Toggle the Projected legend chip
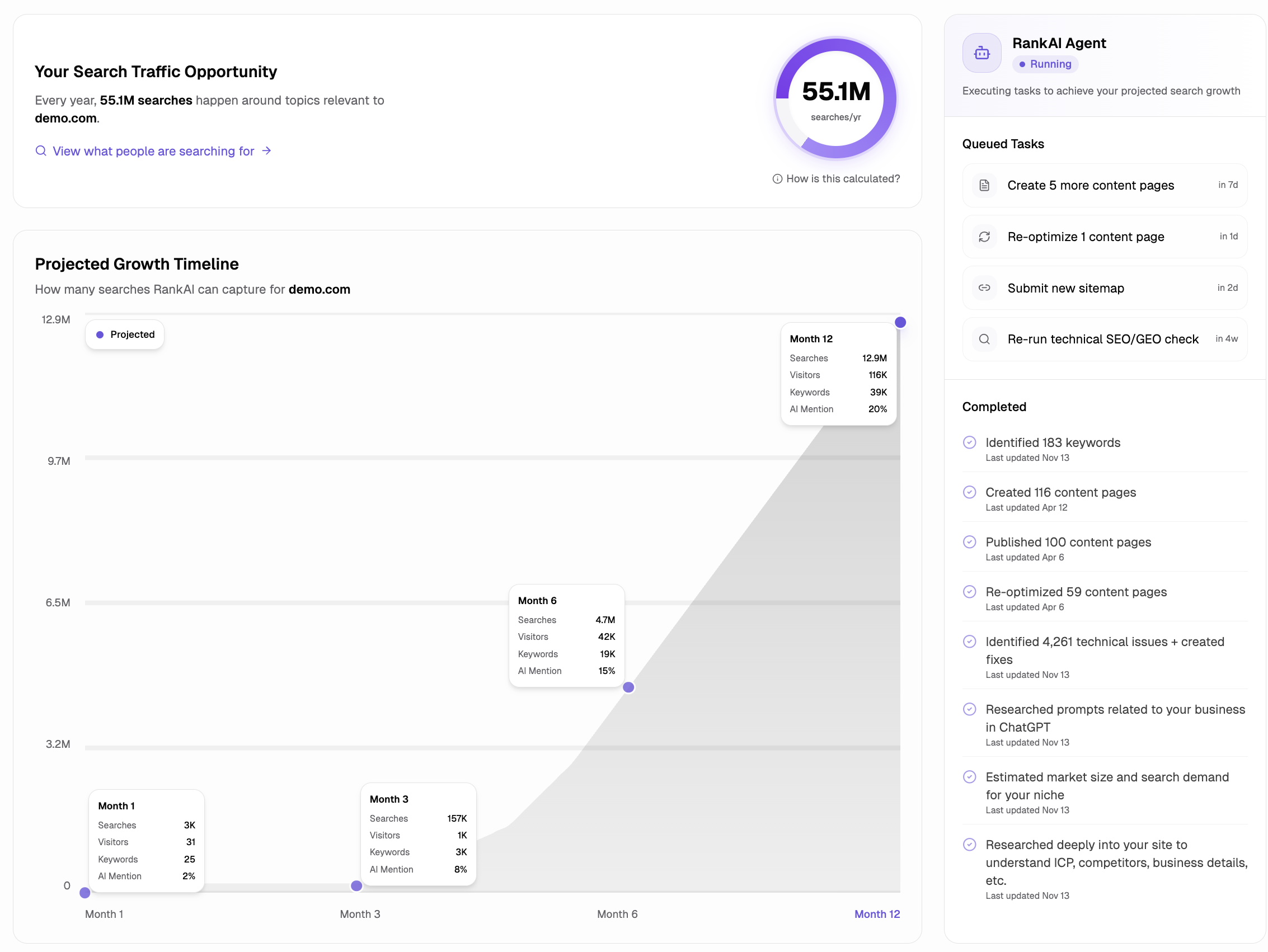This screenshot has height=952, width=1268. (x=125, y=334)
